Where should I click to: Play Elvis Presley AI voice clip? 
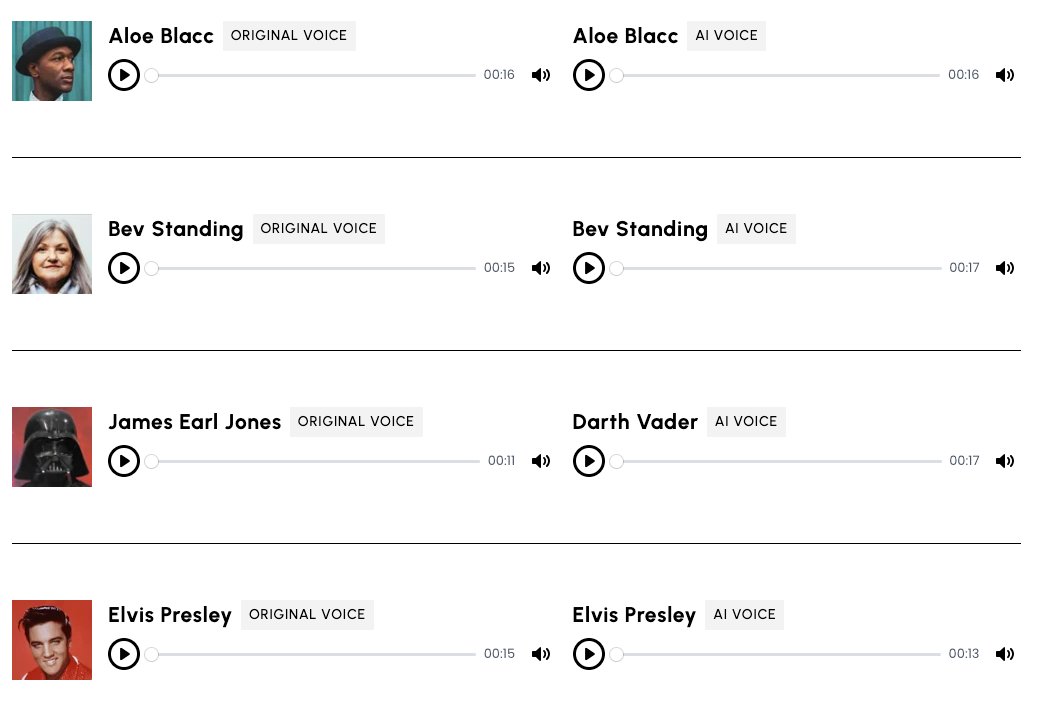point(588,654)
